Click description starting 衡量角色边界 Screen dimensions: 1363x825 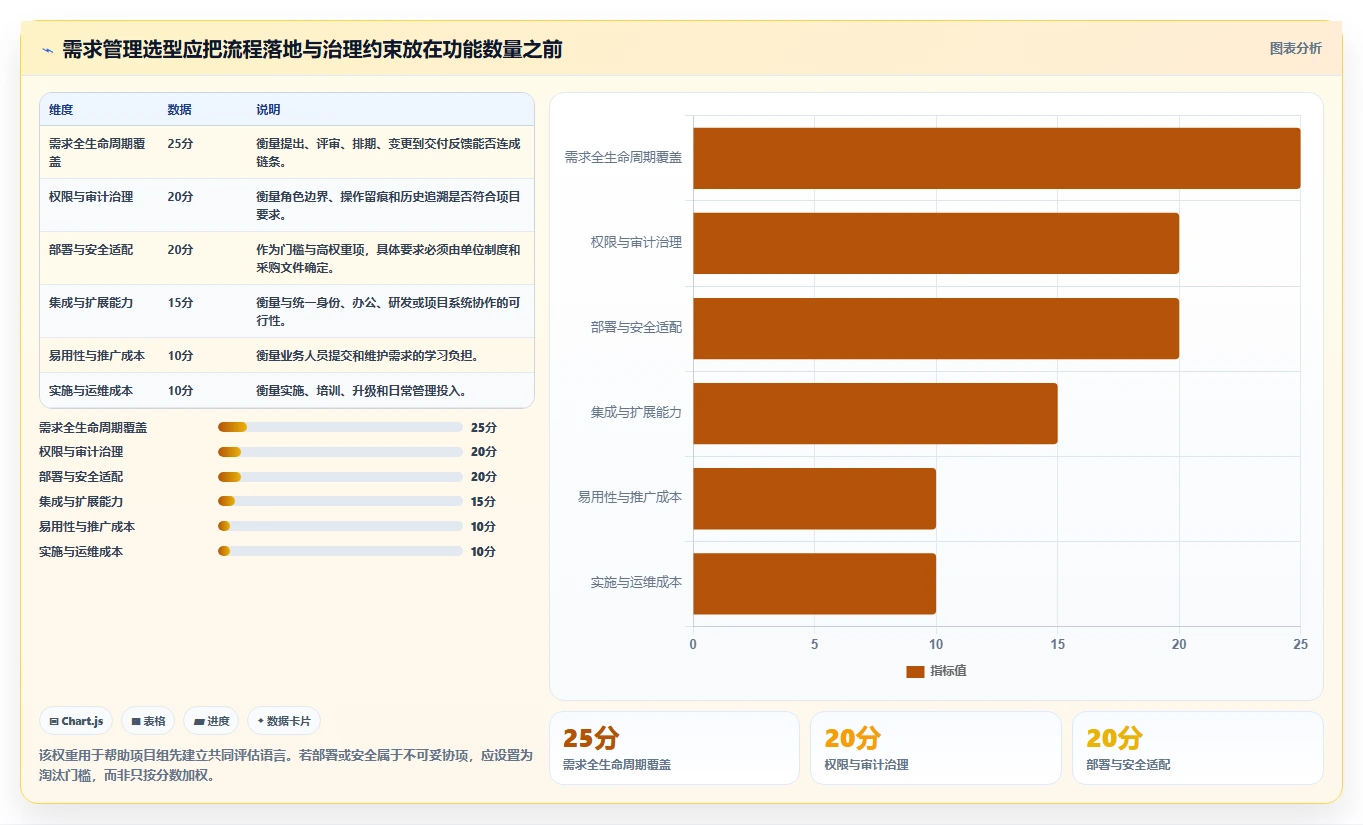[x=388, y=205]
